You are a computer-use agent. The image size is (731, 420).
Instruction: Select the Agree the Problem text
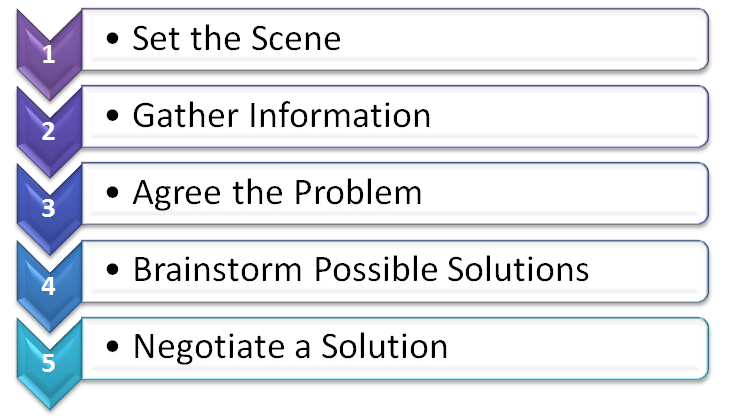[277, 193]
